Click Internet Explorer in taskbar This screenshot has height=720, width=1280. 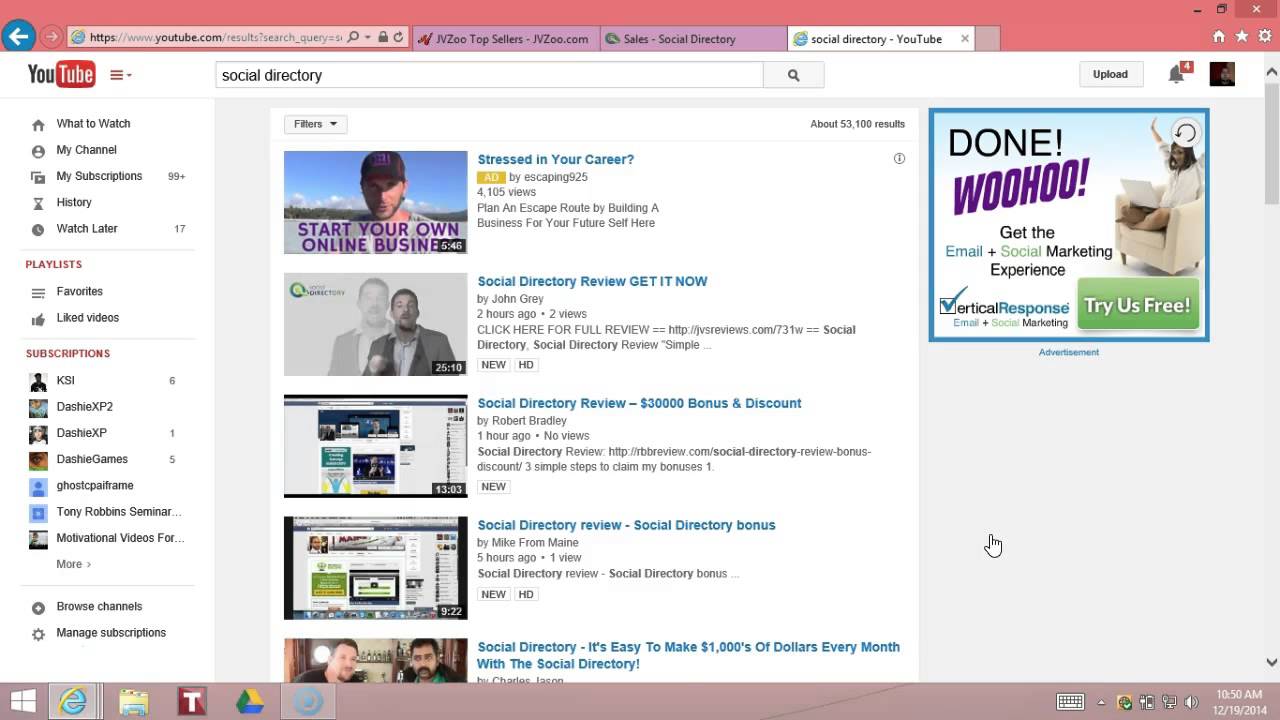(x=73, y=702)
